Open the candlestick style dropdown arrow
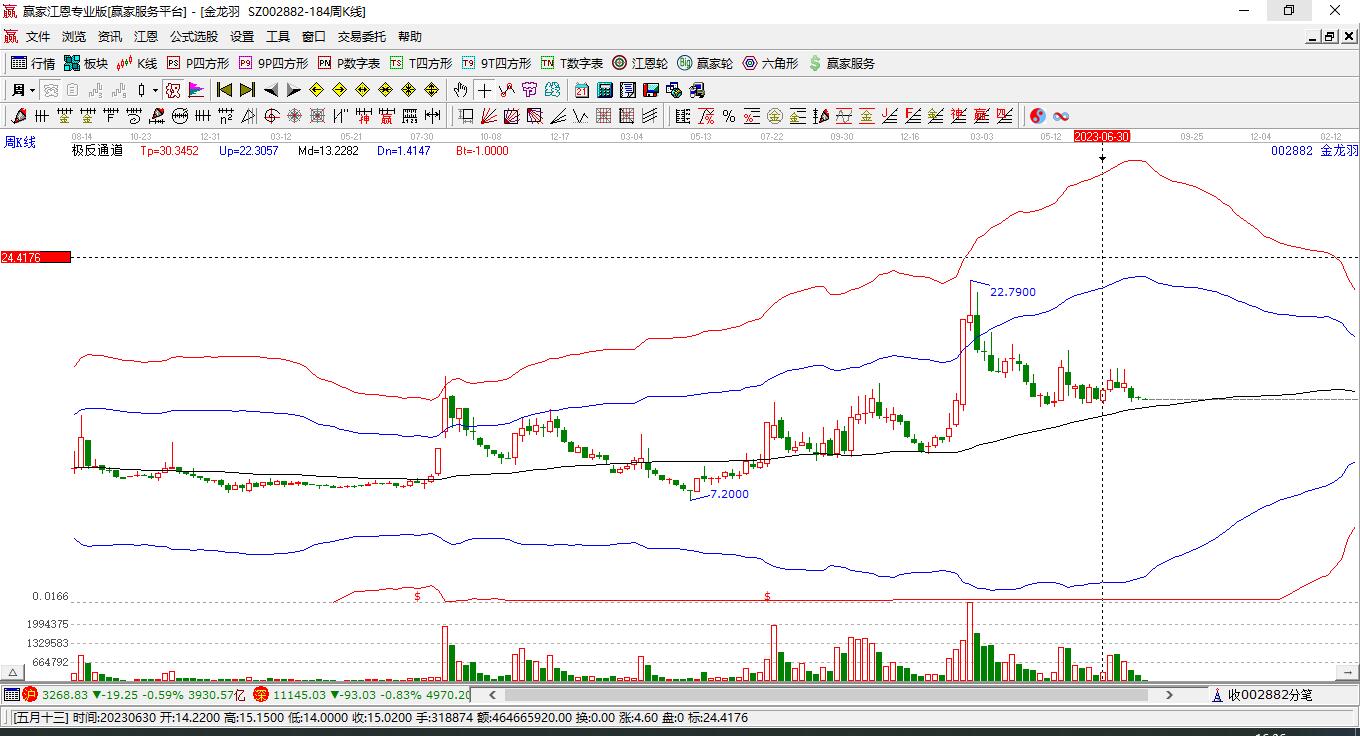 pyautogui.click(x=155, y=90)
